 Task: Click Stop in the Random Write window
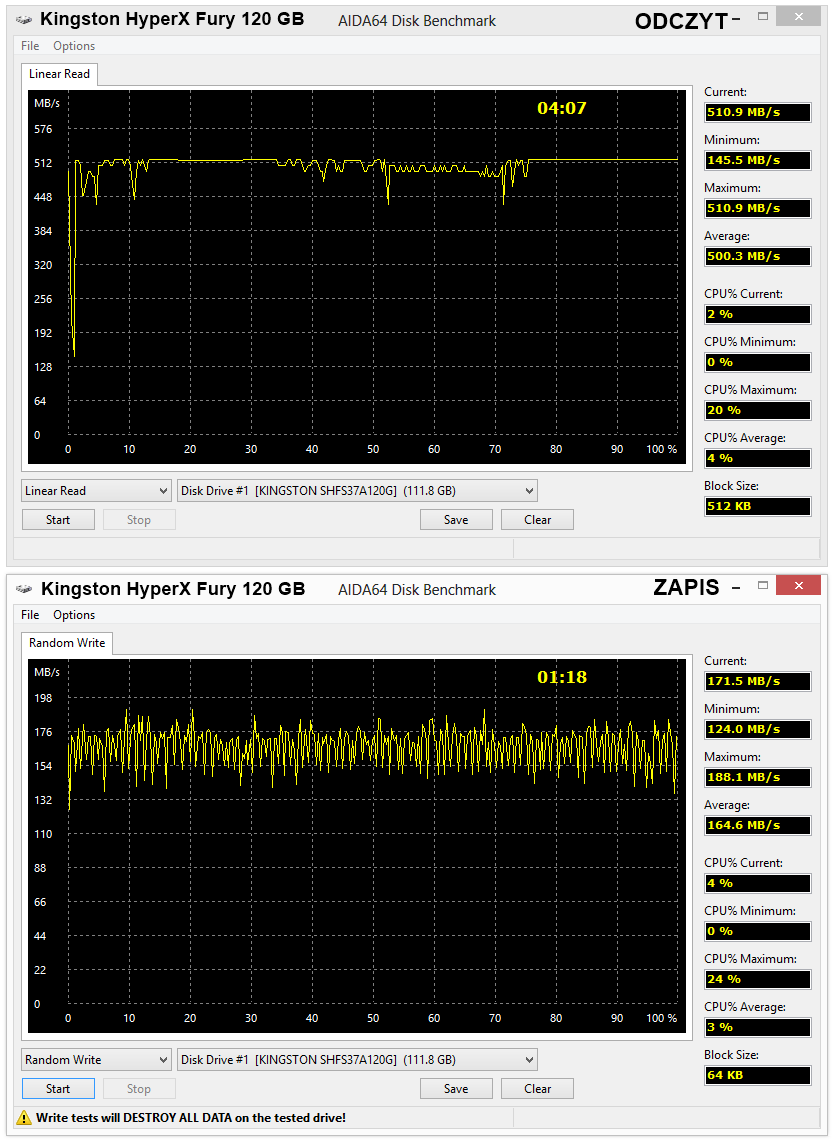tap(139, 1089)
